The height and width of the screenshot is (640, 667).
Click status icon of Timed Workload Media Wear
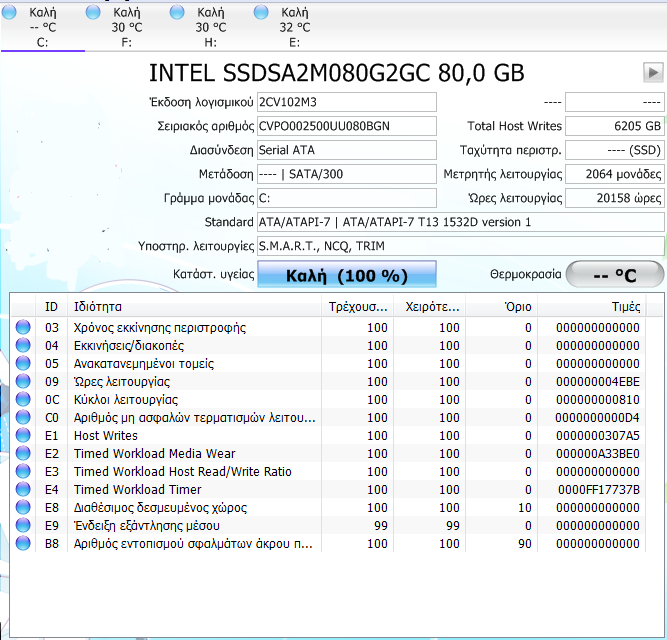point(23,453)
